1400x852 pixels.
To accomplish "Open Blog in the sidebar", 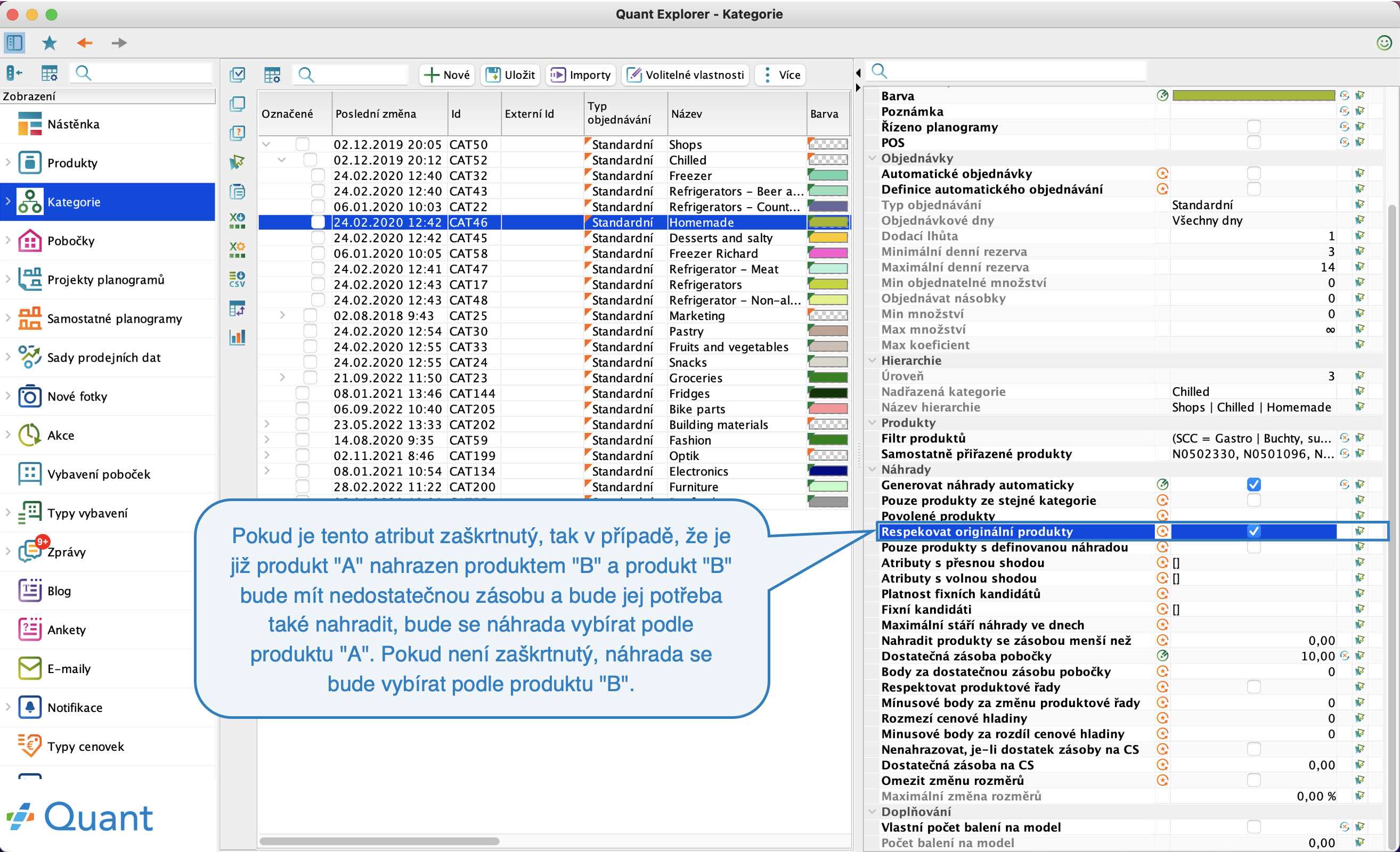I will (x=108, y=591).
